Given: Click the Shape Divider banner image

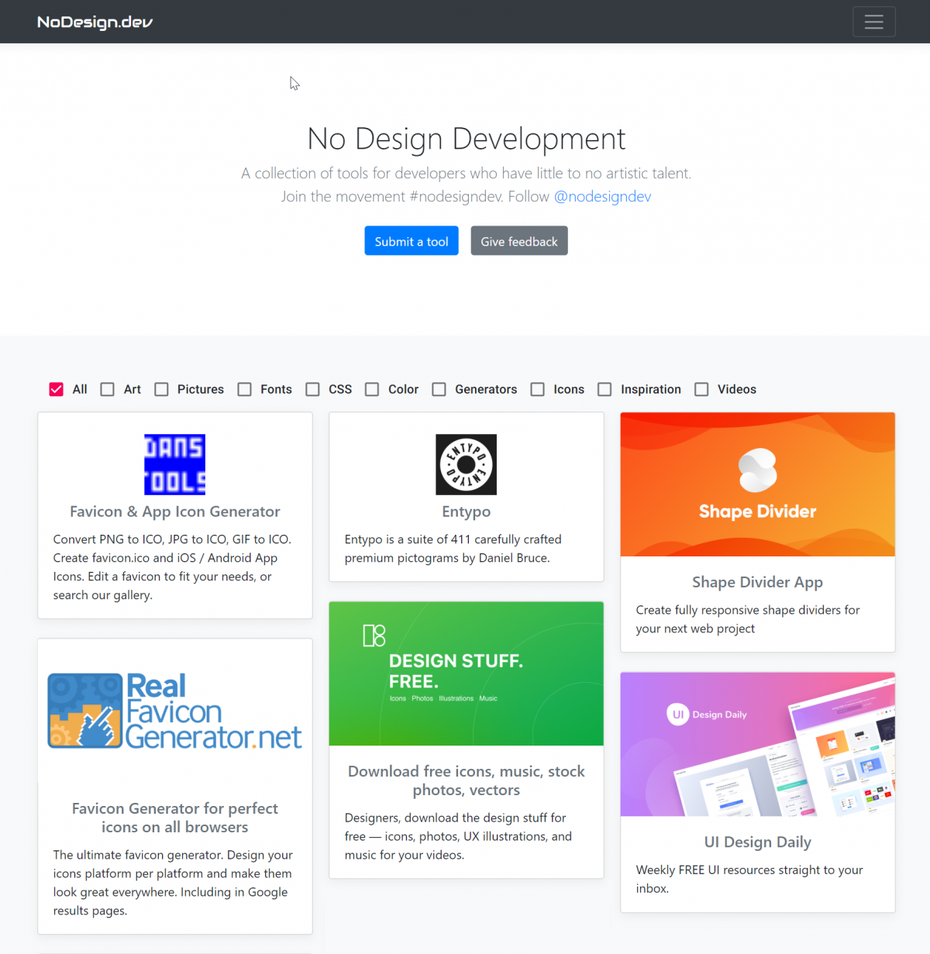Looking at the screenshot, I should pos(757,484).
